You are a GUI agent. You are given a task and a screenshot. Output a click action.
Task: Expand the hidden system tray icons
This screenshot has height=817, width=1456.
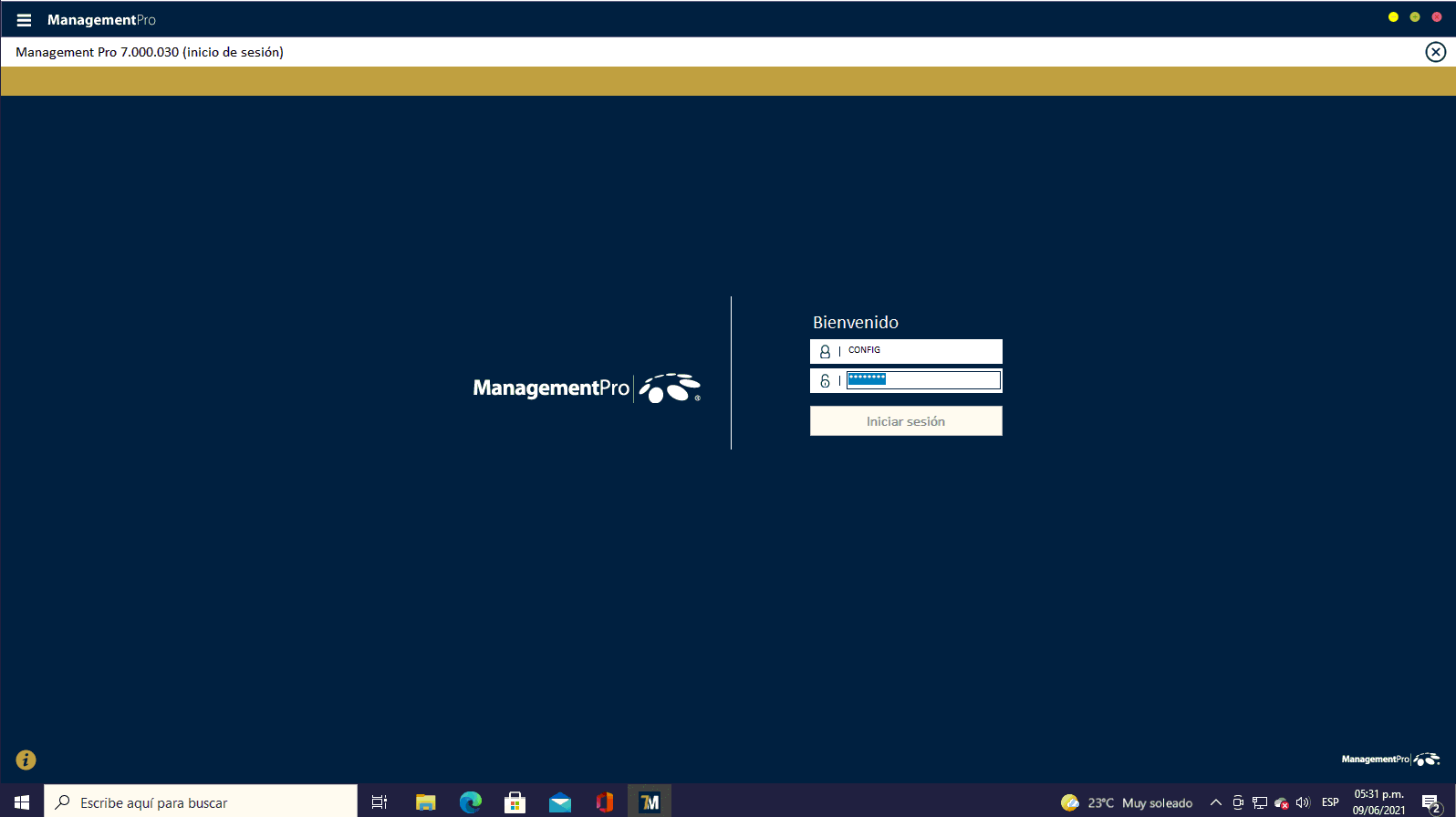pyautogui.click(x=1215, y=802)
